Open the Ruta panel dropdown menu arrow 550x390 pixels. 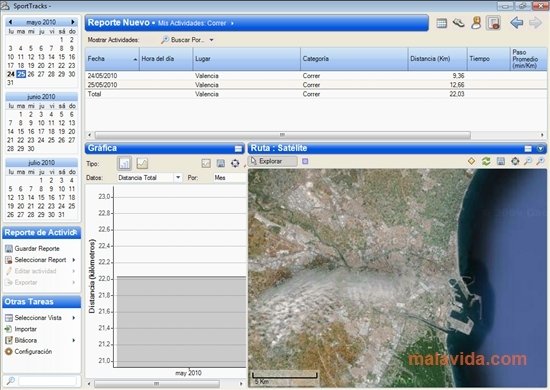pyautogui.click(x=540, y=149)
